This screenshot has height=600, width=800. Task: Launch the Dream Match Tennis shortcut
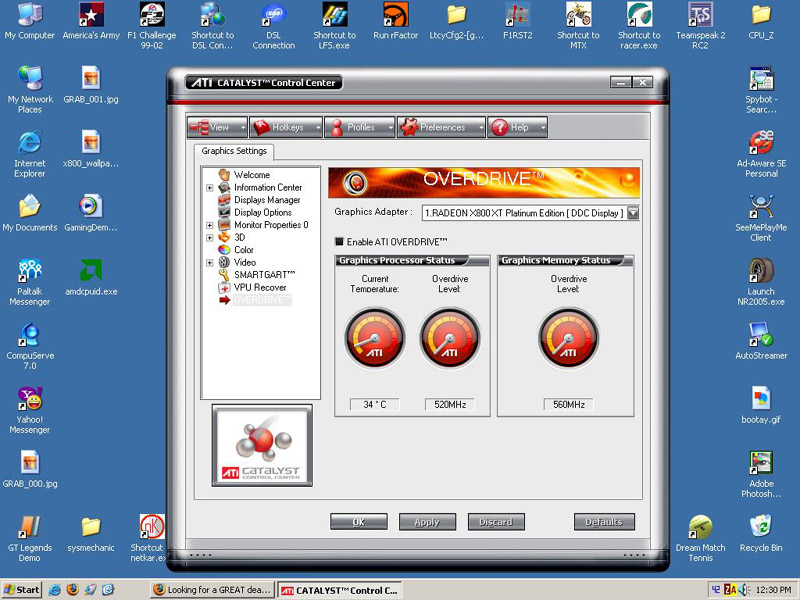(701, 538)
